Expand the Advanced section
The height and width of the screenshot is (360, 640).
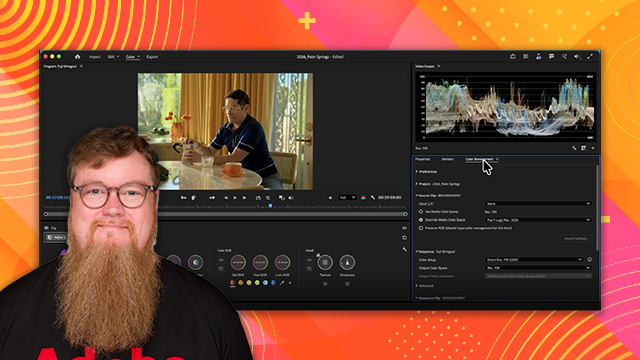click(417, 286)
